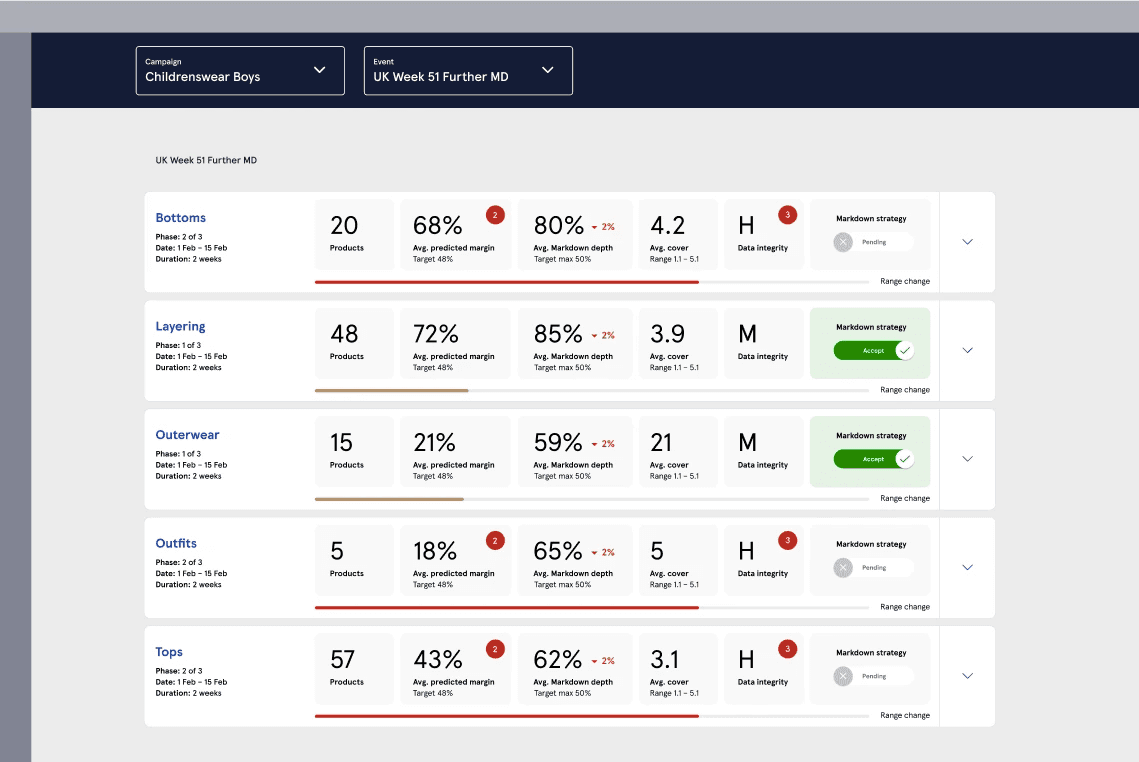
Task: Expand the Bottoms row with its chevron
Action: tap(968, 242)
